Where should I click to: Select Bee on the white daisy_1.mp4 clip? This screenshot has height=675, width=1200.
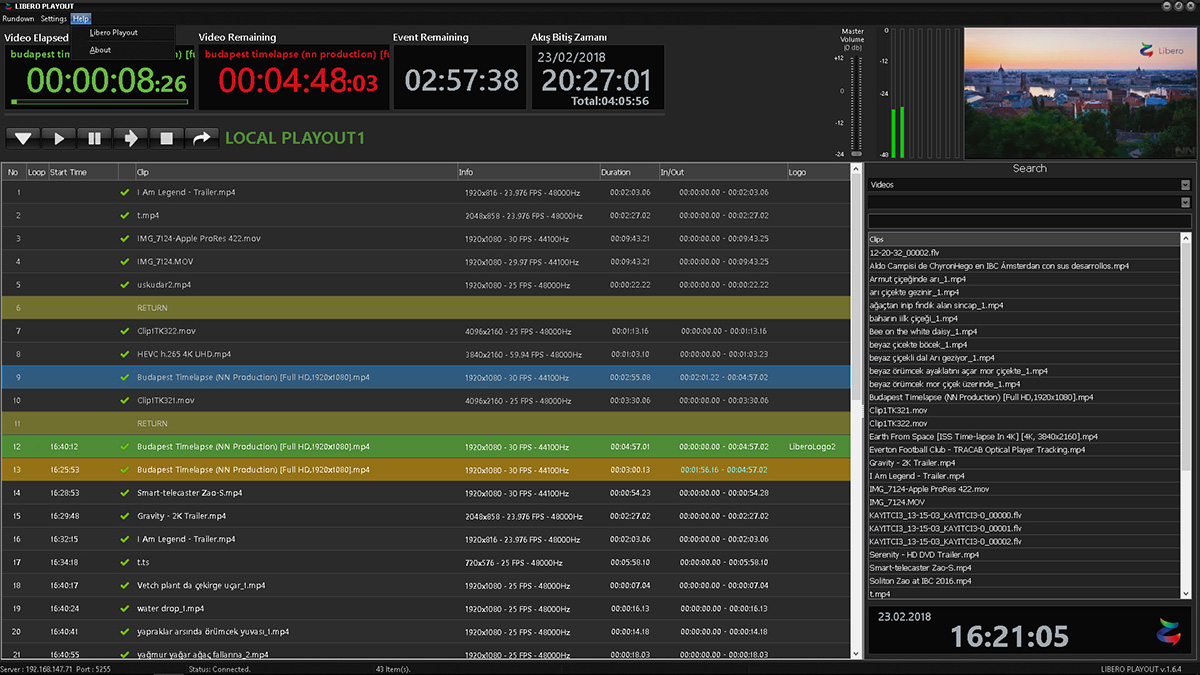[1024, 331]
